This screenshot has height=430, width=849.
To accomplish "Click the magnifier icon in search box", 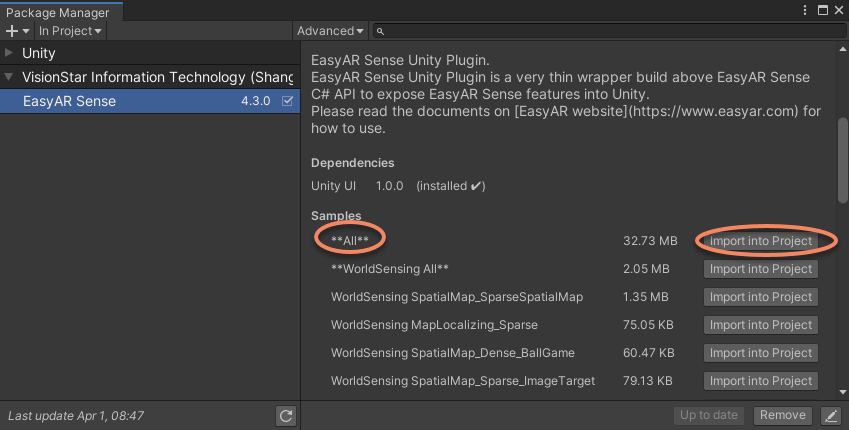I will pos(380,31).
